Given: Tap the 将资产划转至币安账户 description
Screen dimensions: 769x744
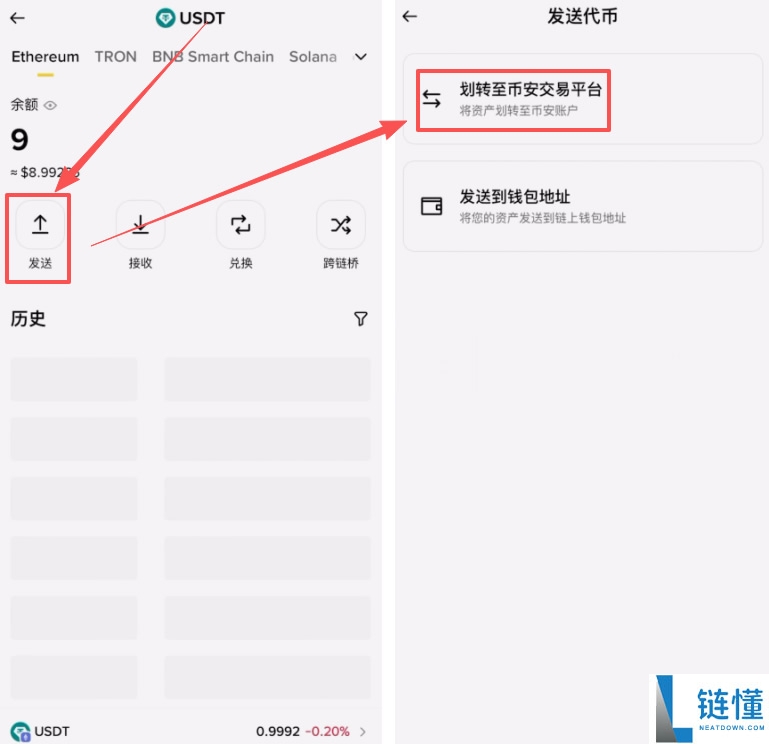Looking at the screenshot, I should (x=518, y=111).
